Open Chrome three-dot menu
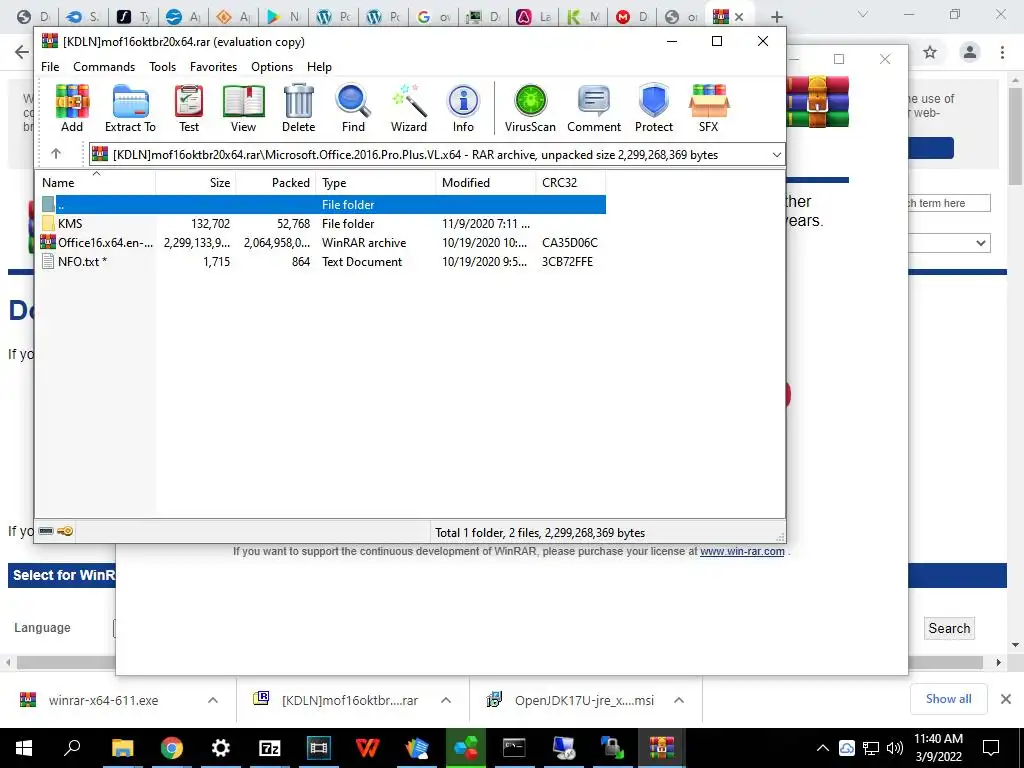The image size is (1024, 768). click(x=1002, y=52)
